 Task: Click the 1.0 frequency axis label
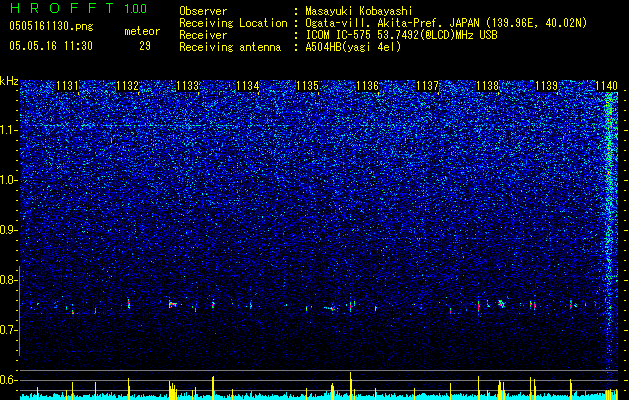[x=7, y=180]
